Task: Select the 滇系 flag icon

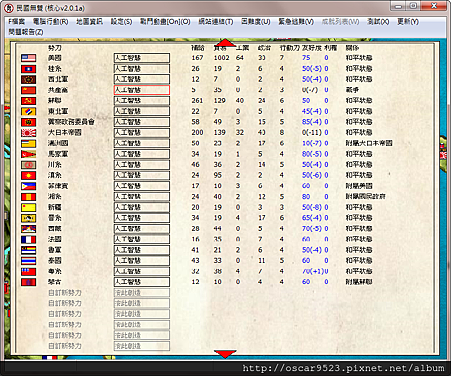Action: 28,175
